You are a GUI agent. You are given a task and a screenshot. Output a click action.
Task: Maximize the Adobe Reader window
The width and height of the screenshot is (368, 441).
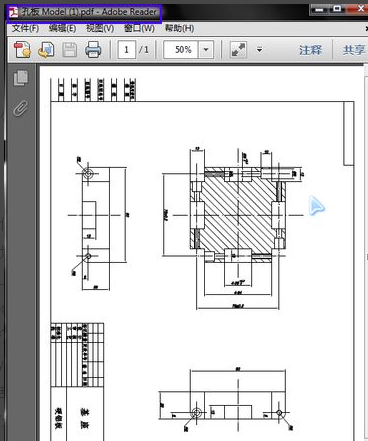[x=337, y=9]
